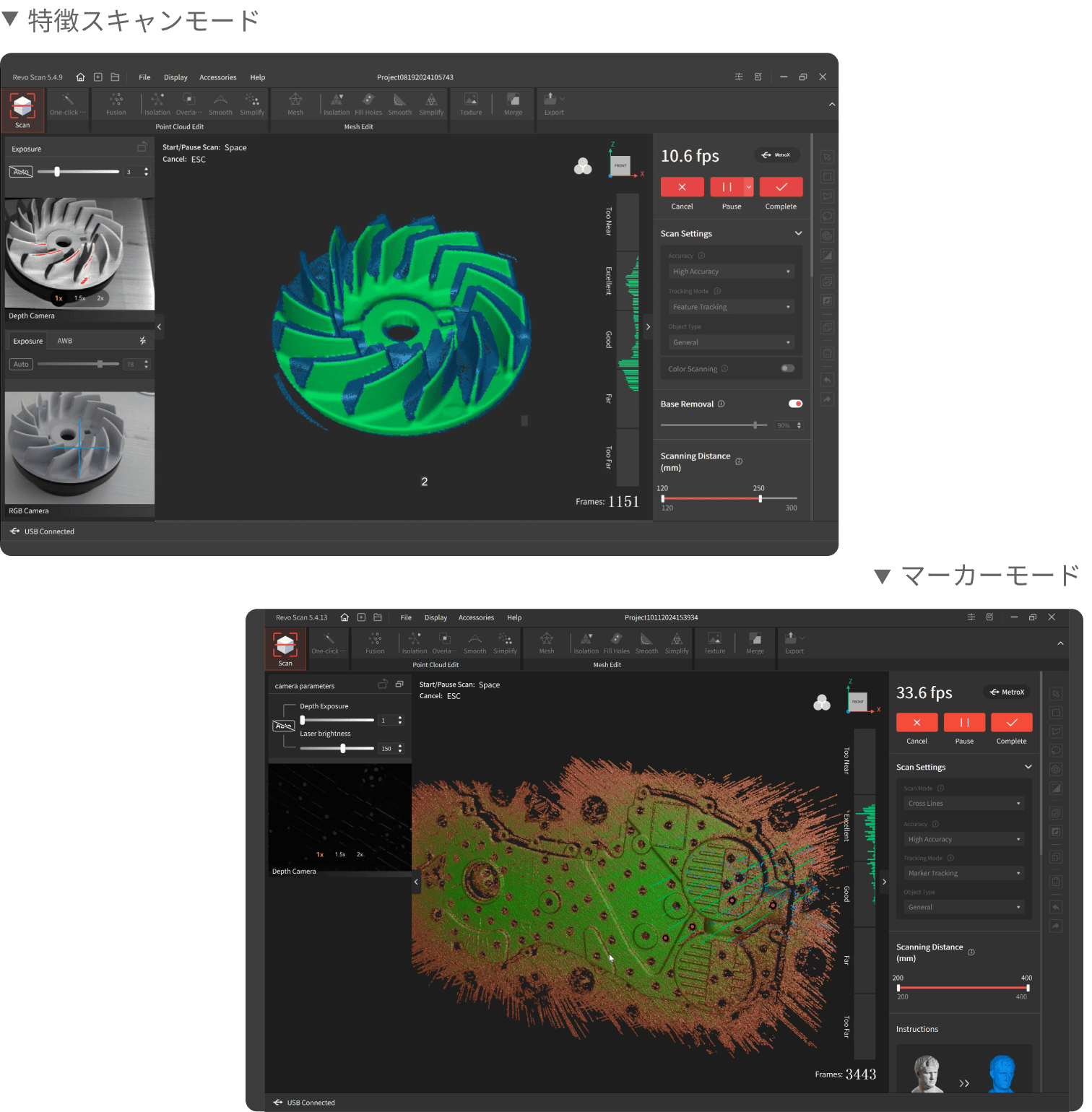This screenshot has width=1092, height=1112.
Task: Open the Cross Lines scan mode dropdown
Action: (963, 804)
